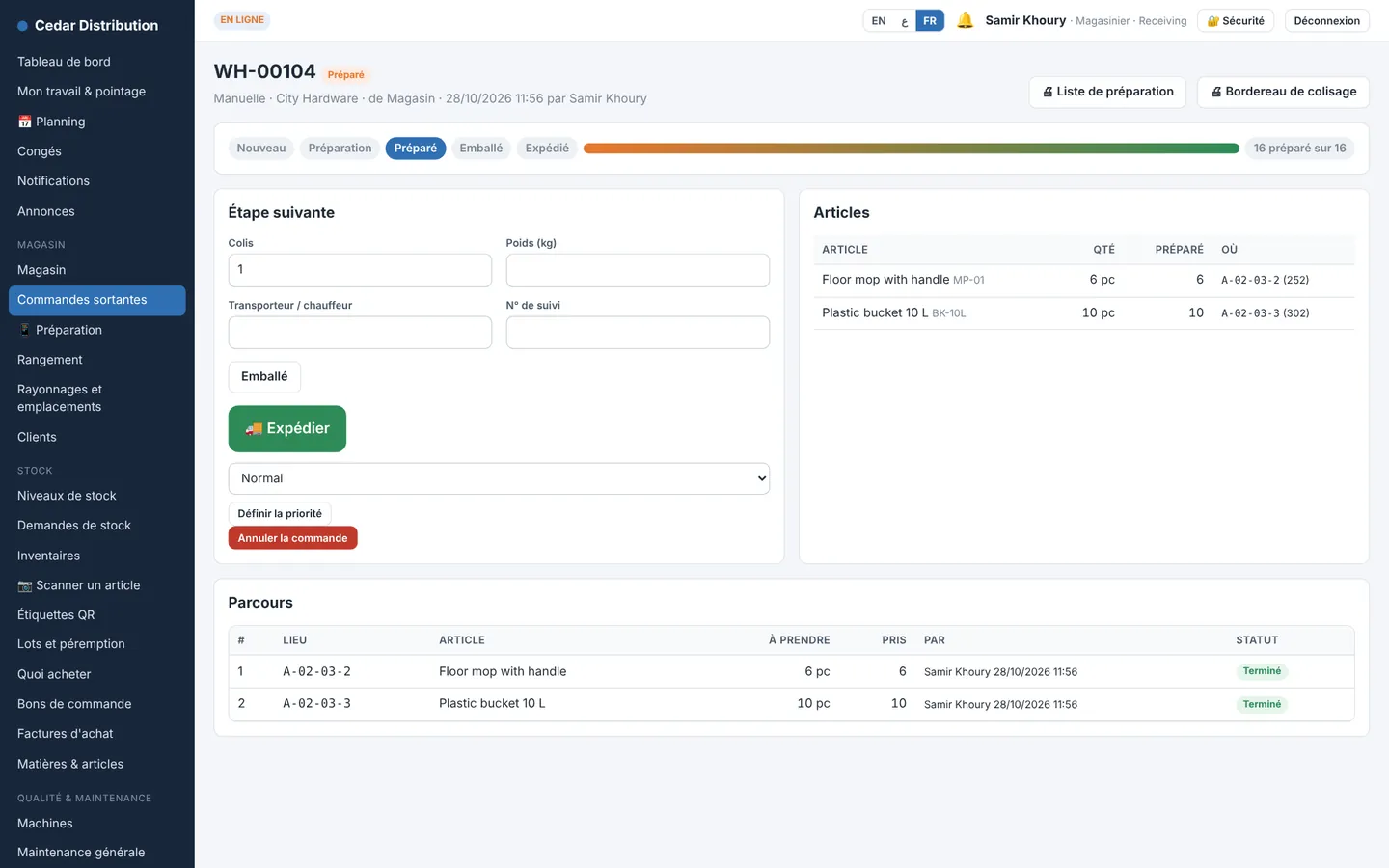1389x868 pixels.
Task: Open Bons de commande page
Action: tap(96, 704)
